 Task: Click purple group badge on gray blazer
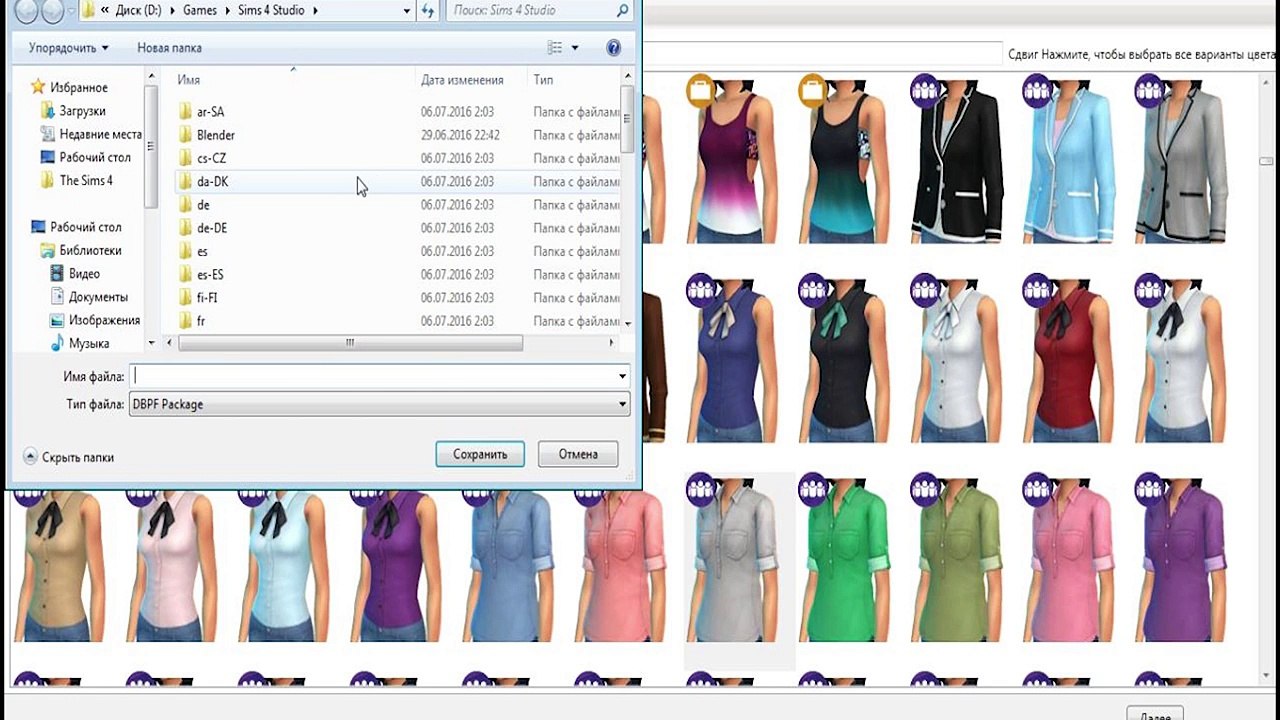[x=1149, y=90]
